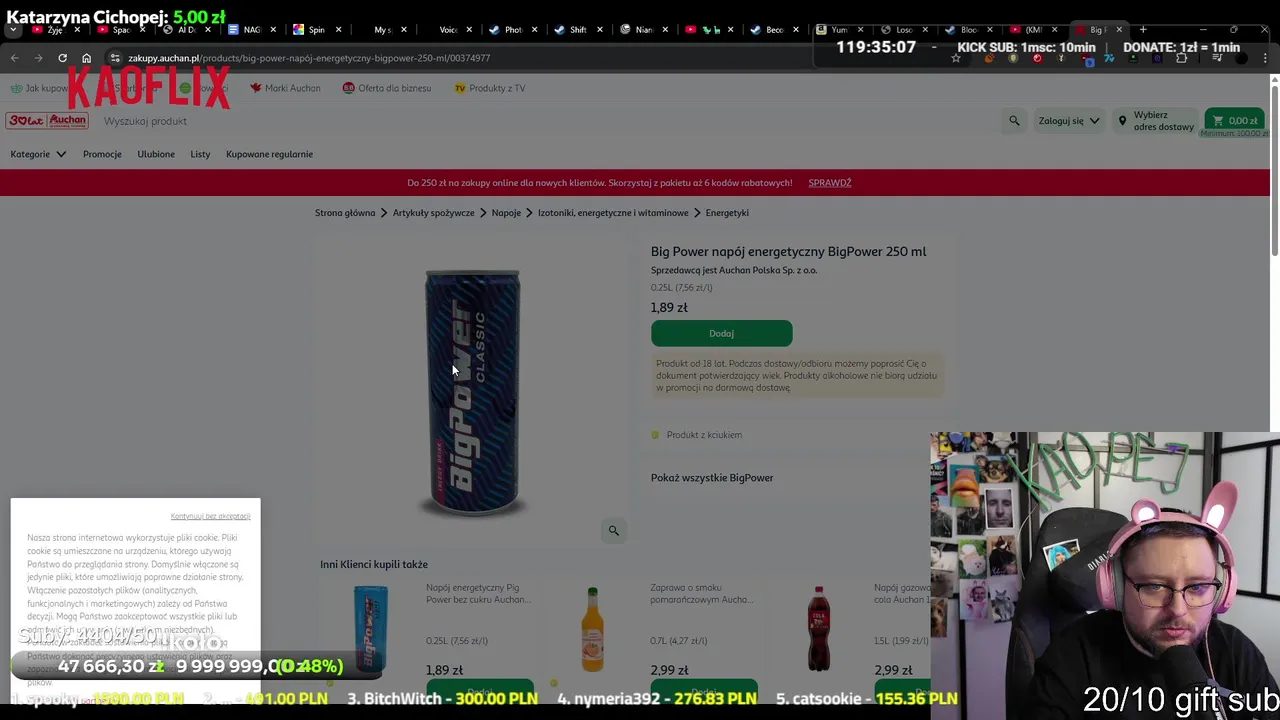
Task: Click the 1,89 zł main product price
Action: [x=669, y=308]
